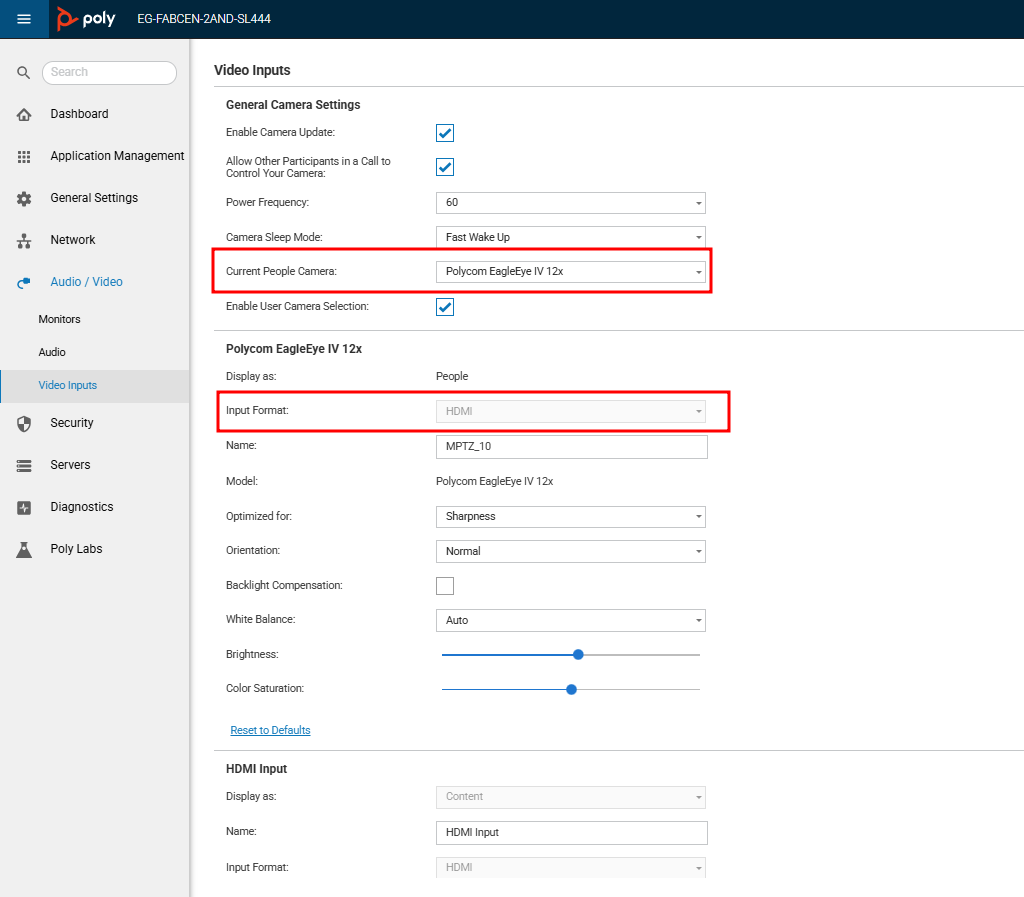The image size is (1024, 897).
Task: Click the Application Management grid icon
Action: [24, 157]
